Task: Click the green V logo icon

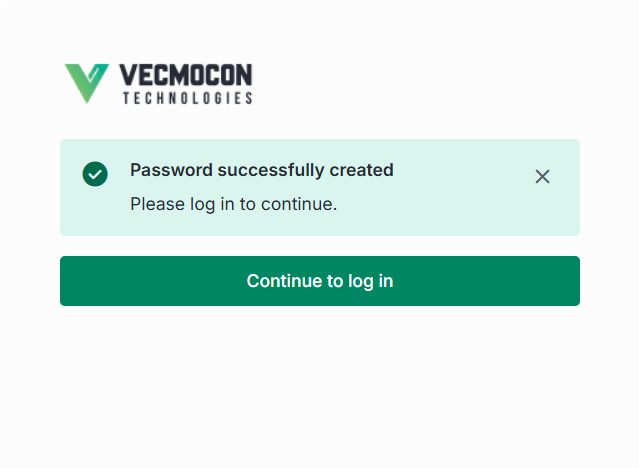Action: point(86,83)
